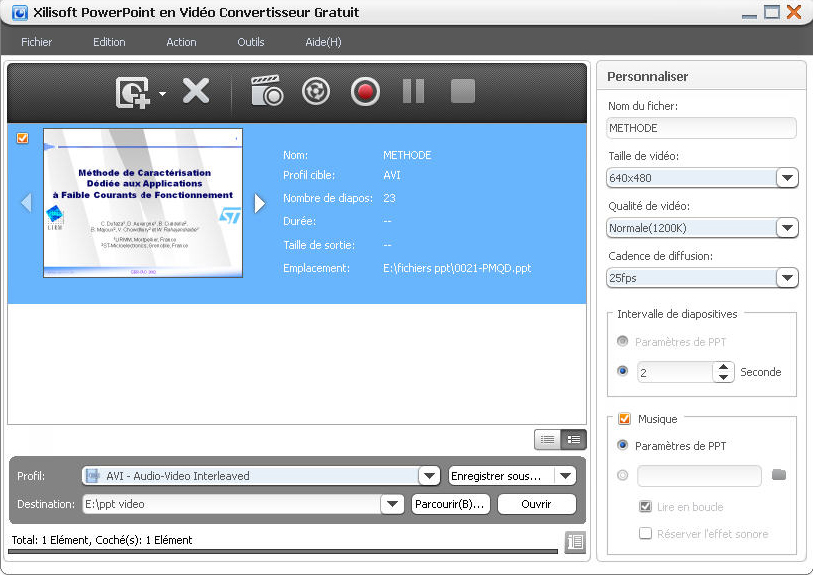813x575 pixels.
Task: Click the Nombre de diapos value 23
Action: point(389,198)
